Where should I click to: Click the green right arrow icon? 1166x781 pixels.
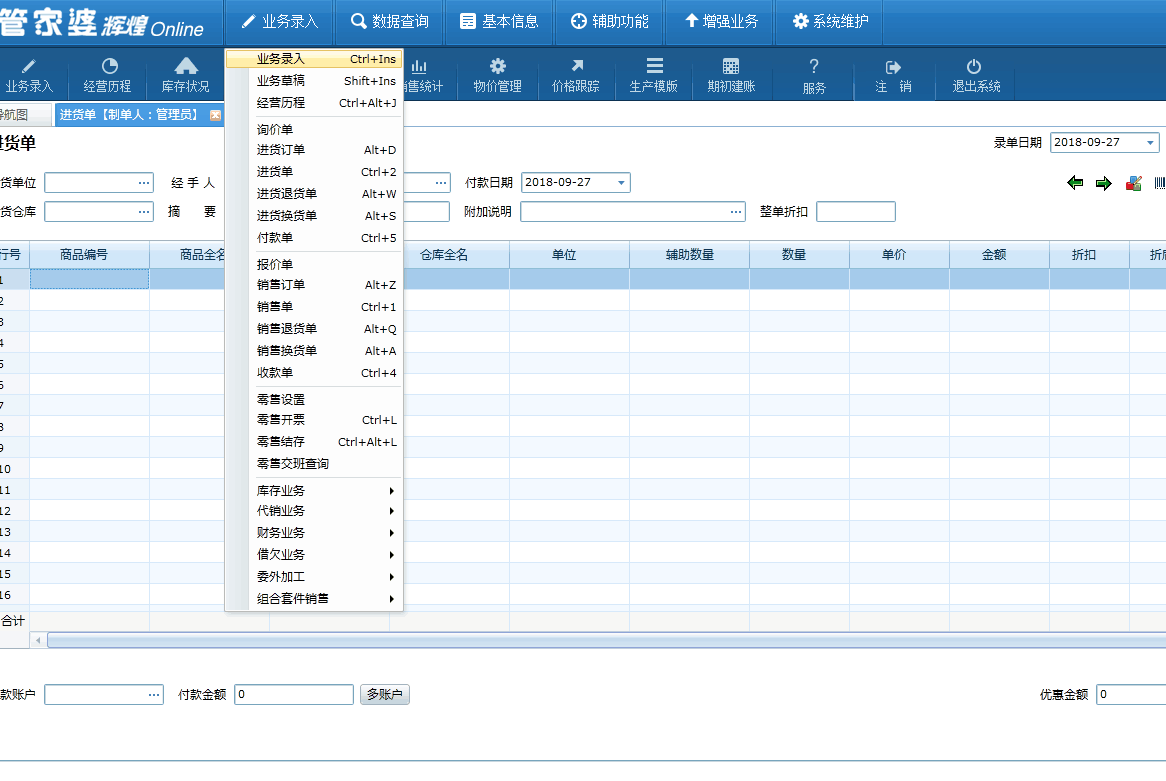[x=1104, y=183]
